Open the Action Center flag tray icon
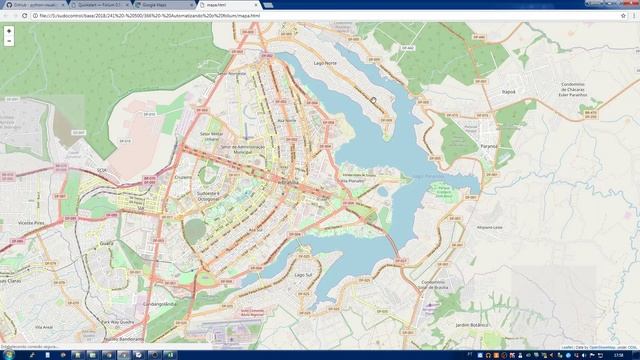The width and height of the screenshot is (640, 360). coord(592,356)
